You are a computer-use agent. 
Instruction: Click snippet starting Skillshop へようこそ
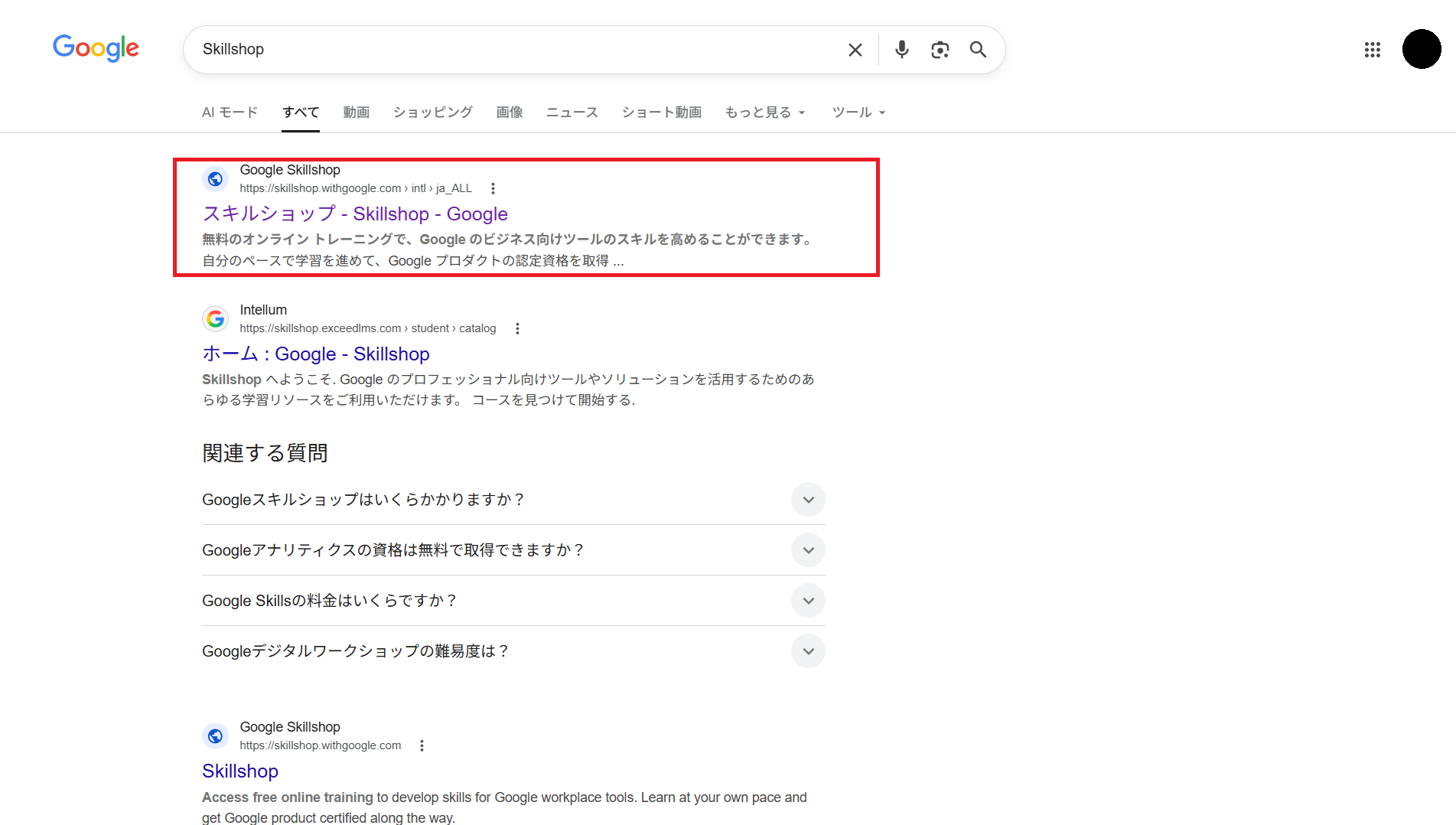click(x=508, y=390)
